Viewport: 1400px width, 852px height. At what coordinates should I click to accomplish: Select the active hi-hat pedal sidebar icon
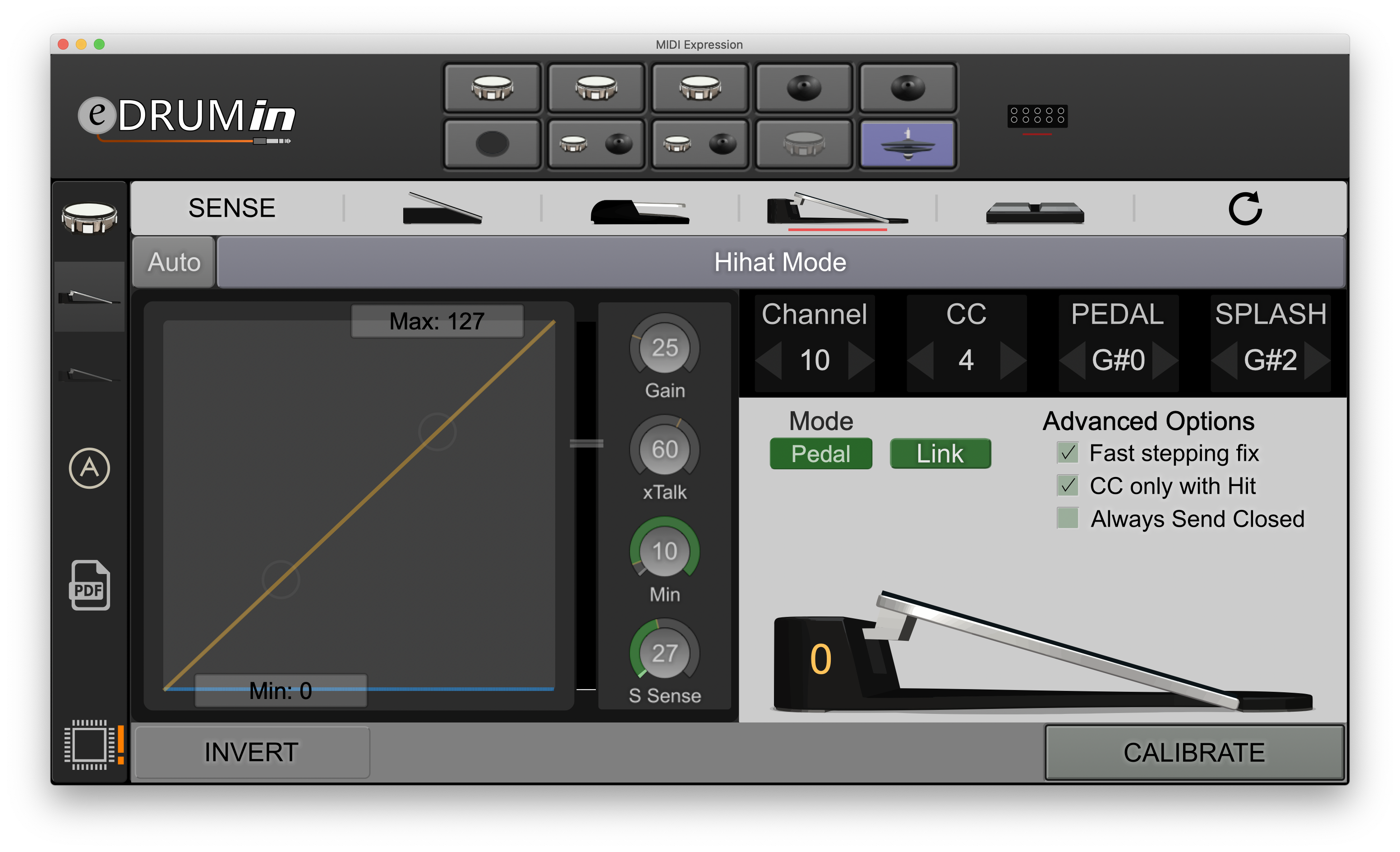coord(89,296)
